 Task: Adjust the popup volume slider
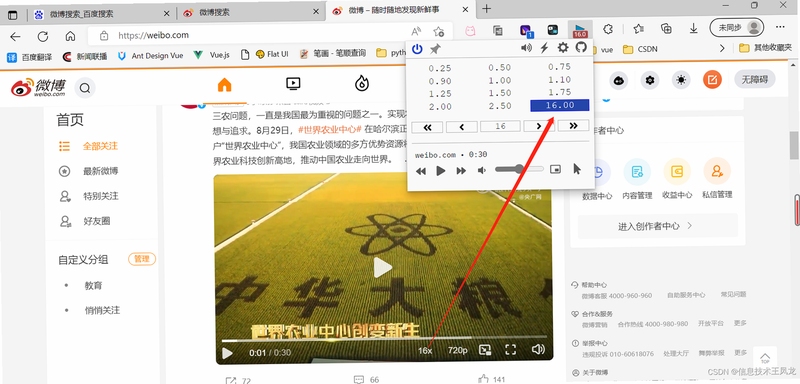click(x=519, y=169)
